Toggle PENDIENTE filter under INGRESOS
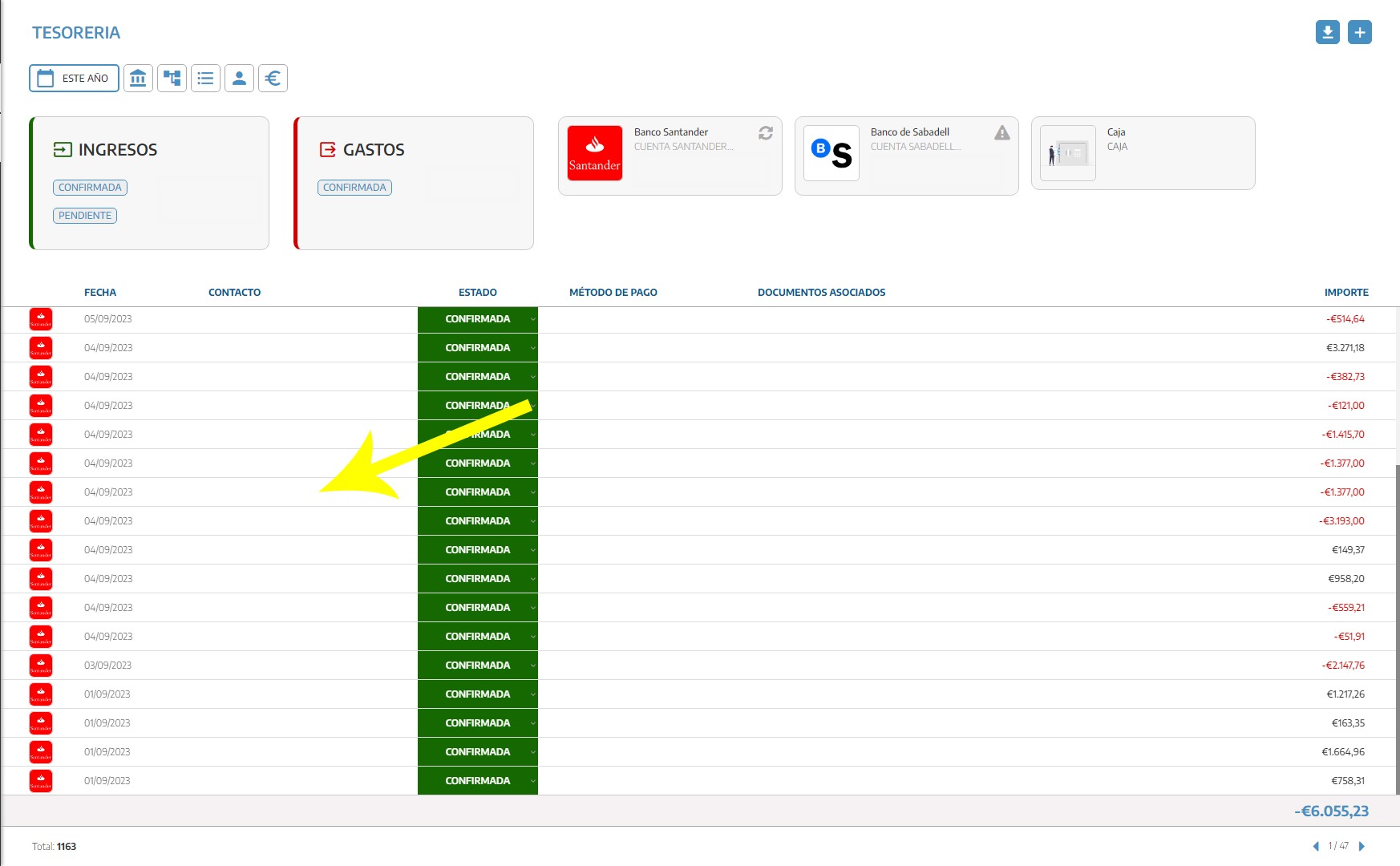This screenshot has height=866, width=1400. tap(85, 216)
